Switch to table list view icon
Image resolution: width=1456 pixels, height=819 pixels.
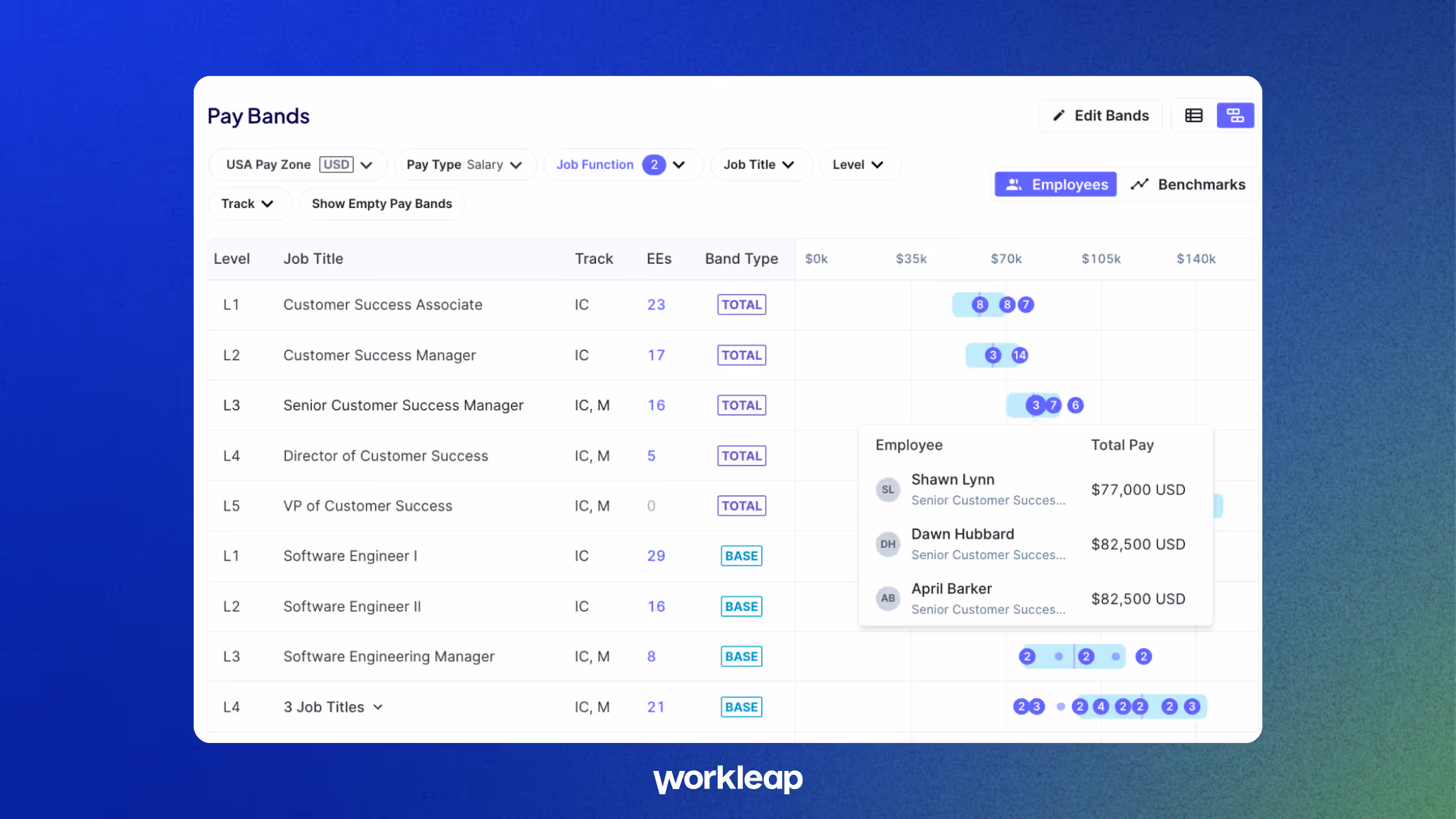click(1193, 116)
